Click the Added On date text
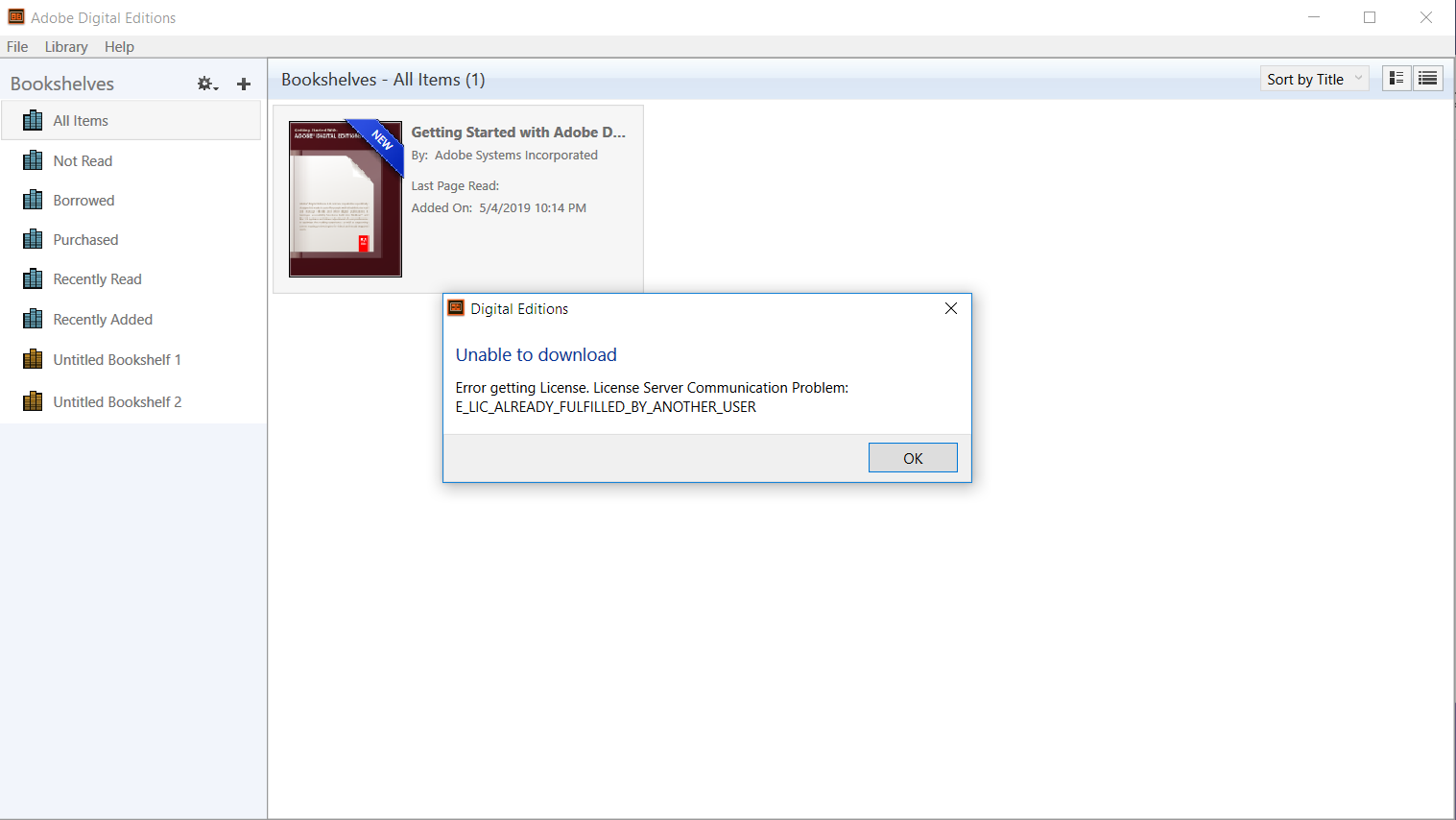The width and height of the screenshot is (1456, 820). [x=499, y=207]
